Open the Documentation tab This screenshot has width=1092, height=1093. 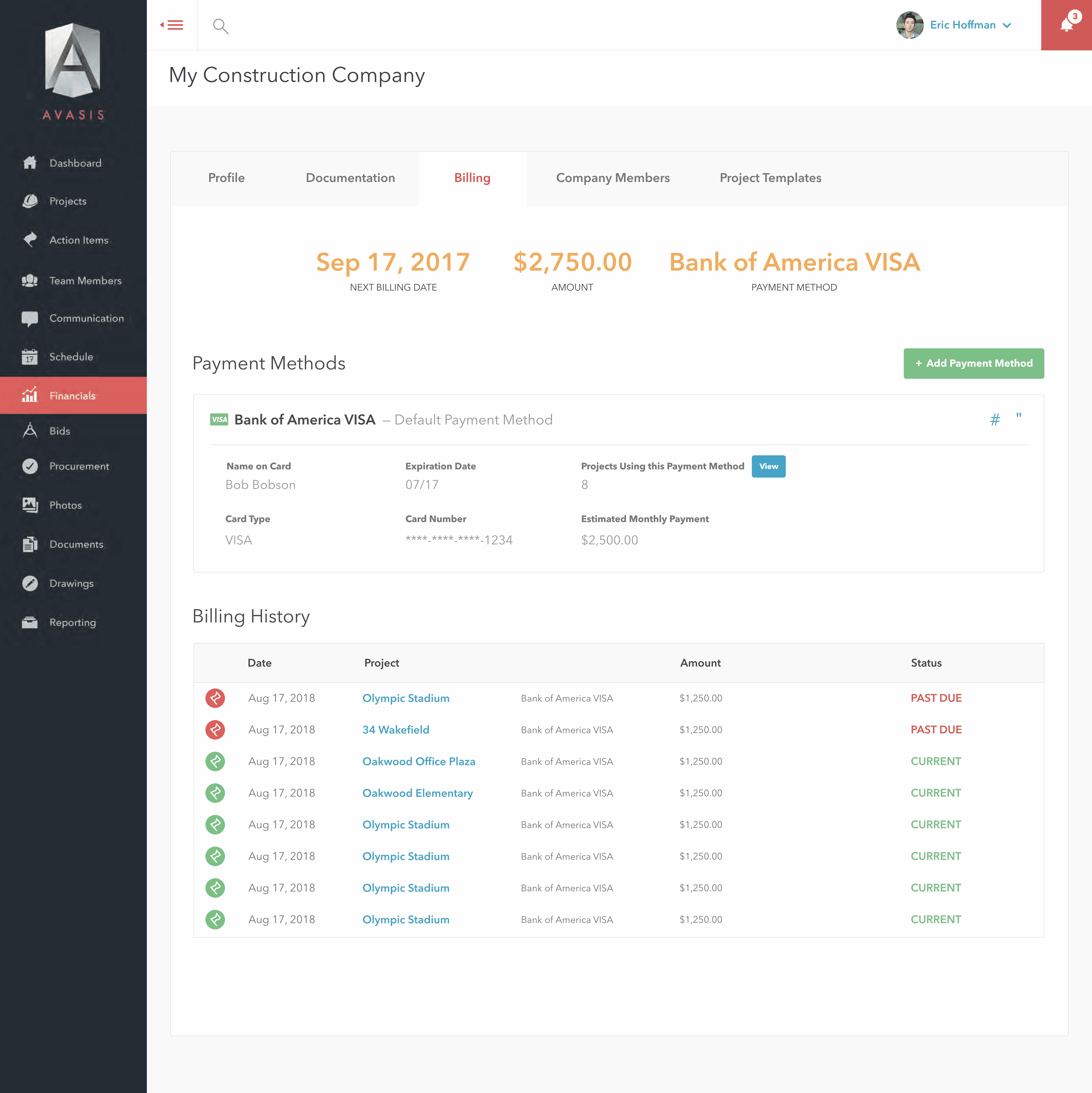click(350, 178)
